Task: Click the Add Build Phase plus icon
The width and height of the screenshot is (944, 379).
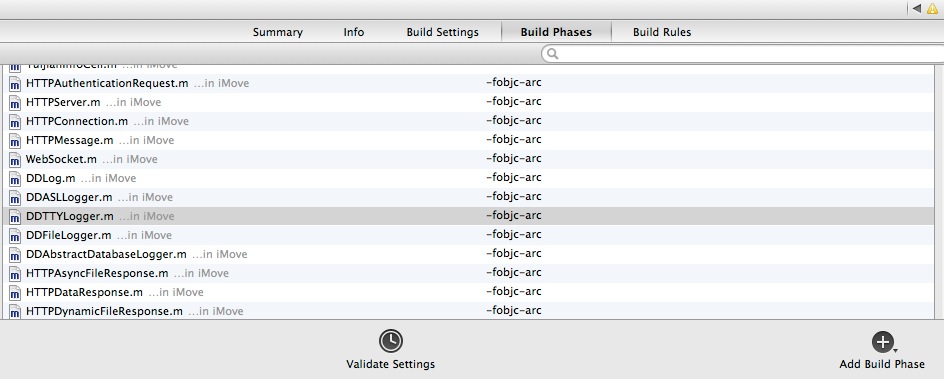Action: tap(883, 342)
